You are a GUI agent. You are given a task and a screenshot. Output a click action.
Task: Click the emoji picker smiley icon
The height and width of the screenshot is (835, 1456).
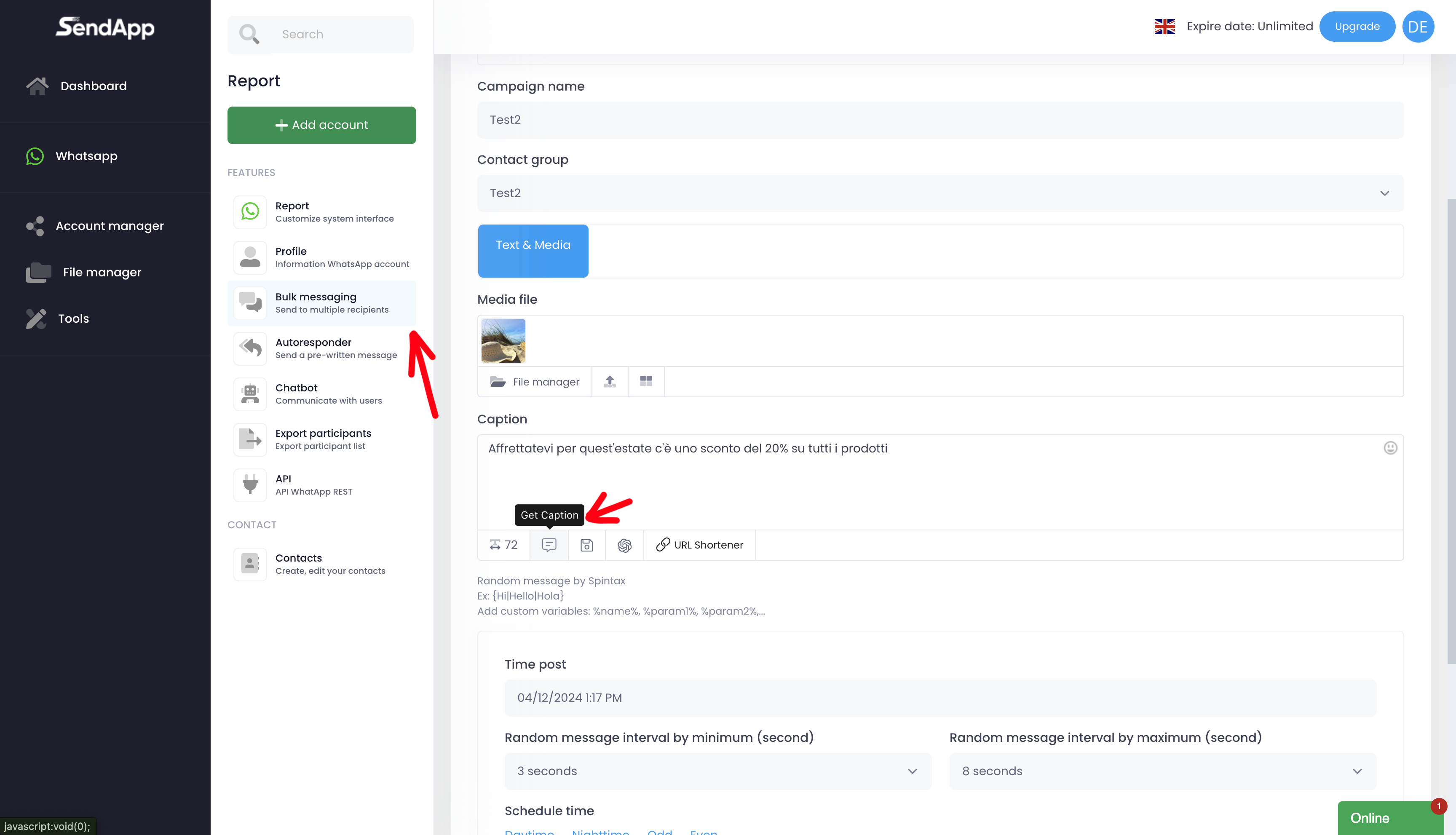[x=1390, y=448]
